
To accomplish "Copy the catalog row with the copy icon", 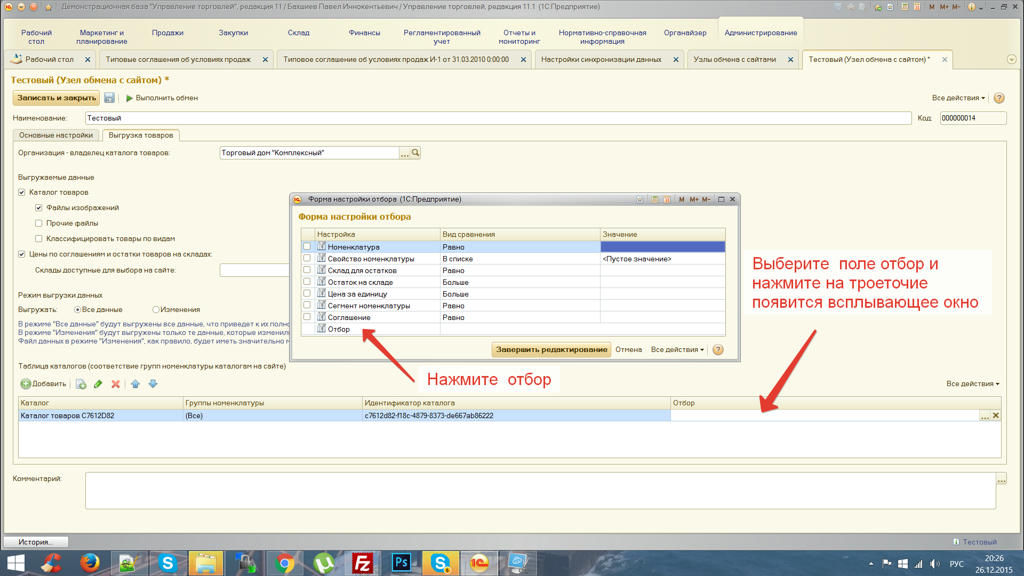I will pos(81,384).
